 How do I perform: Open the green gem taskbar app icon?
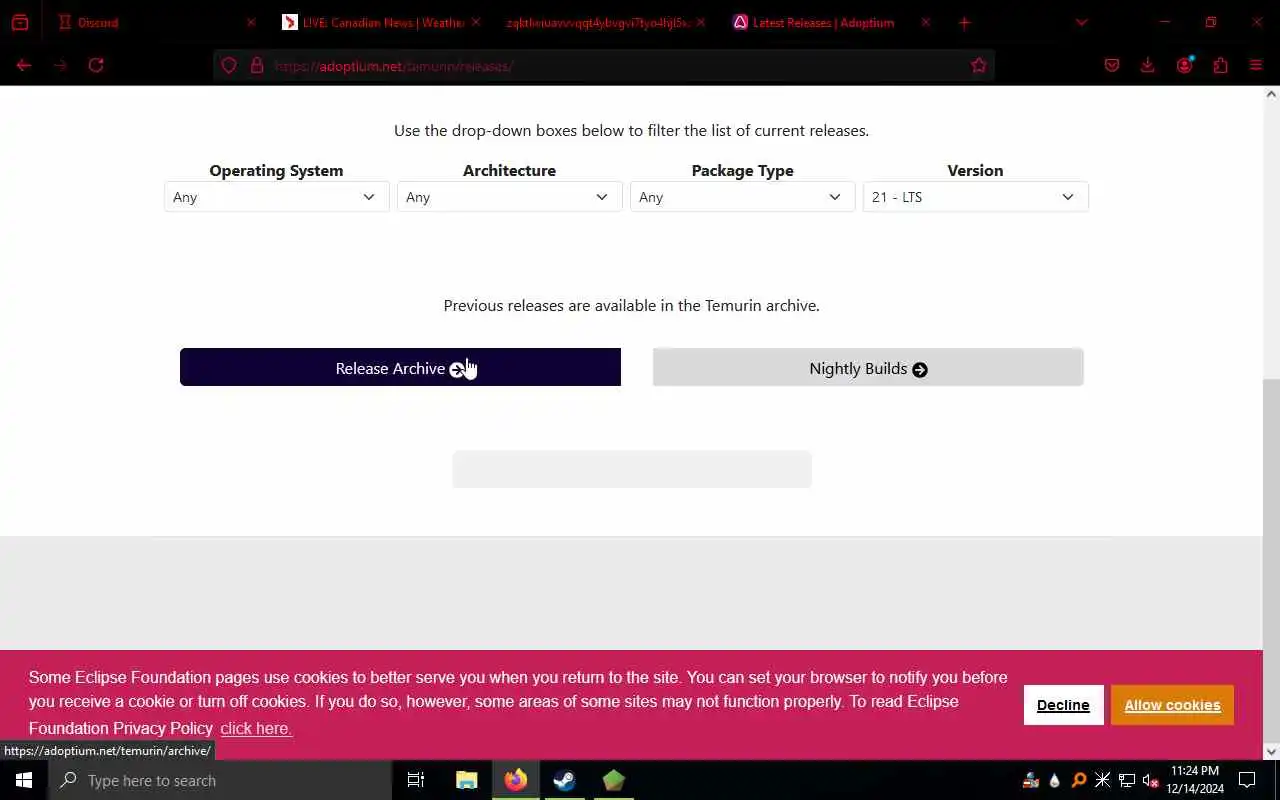614,780
